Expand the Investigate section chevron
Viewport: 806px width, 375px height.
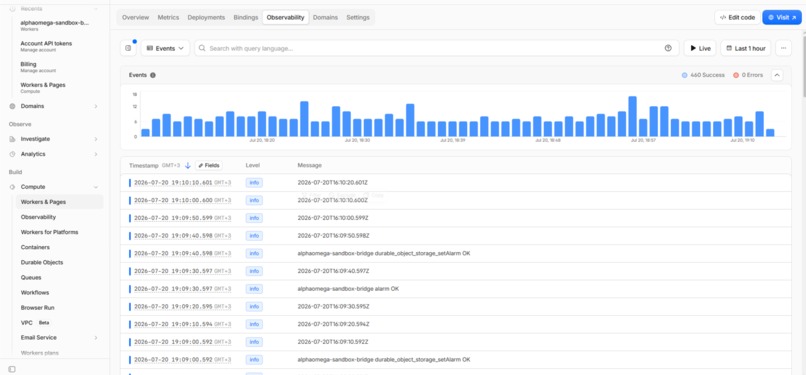96,139
